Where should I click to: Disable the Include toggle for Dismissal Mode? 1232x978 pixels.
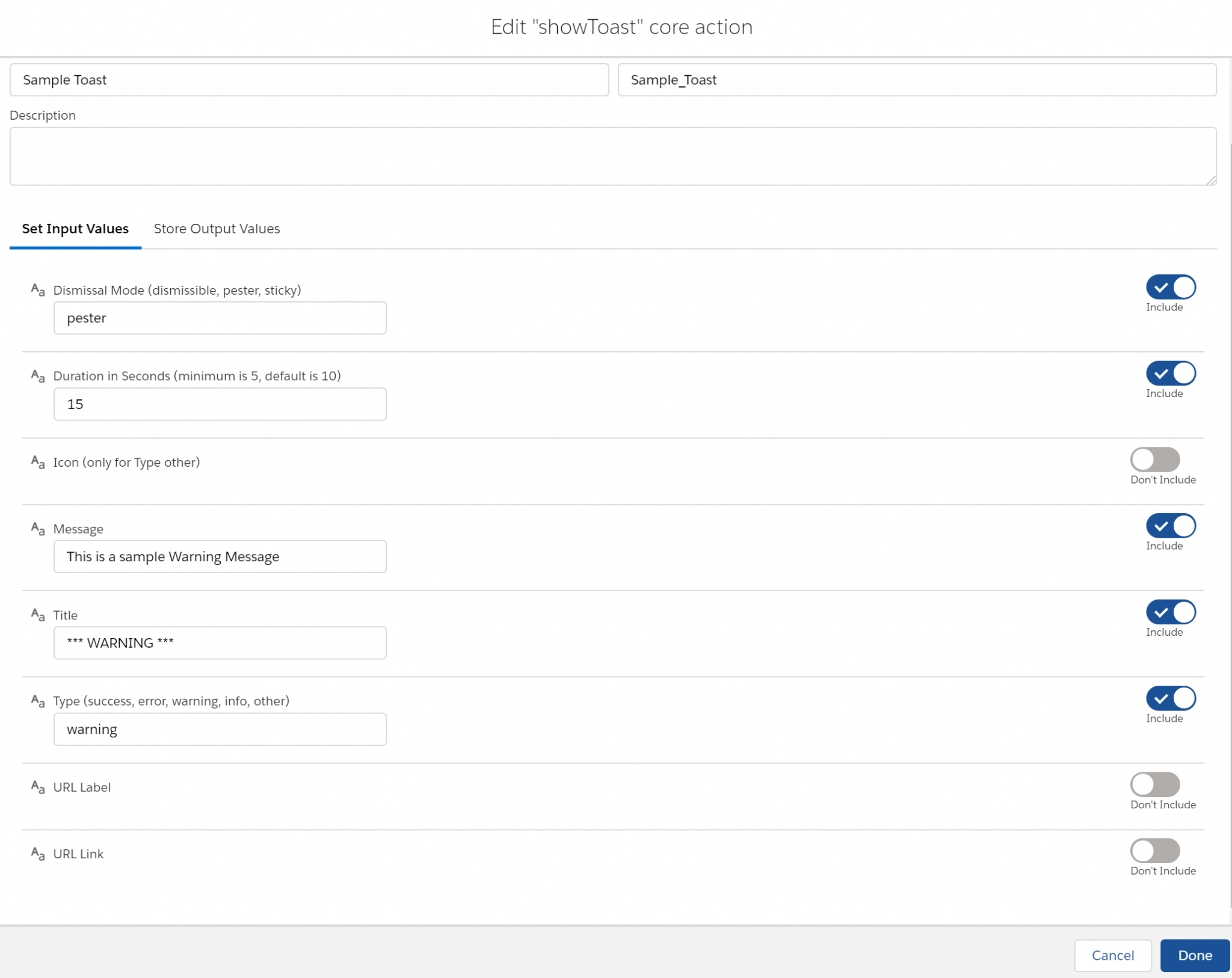1170,288
